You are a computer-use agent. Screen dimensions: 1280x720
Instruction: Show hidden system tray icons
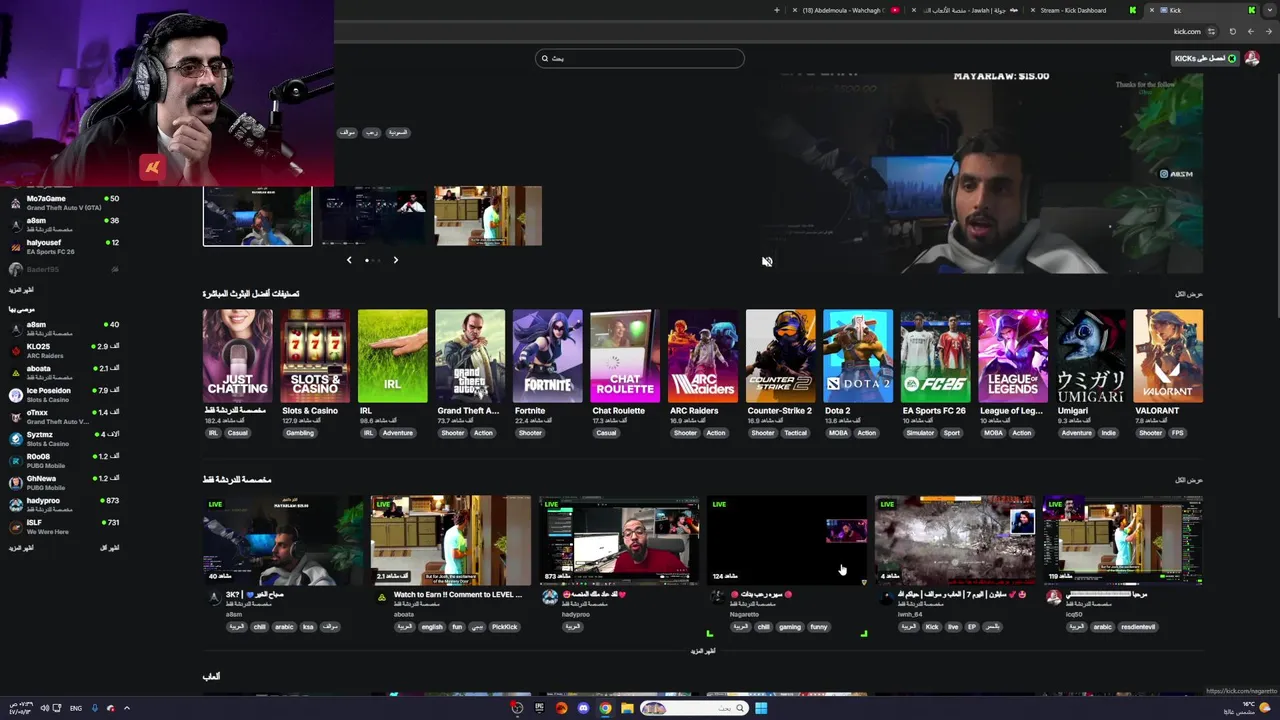click(x=127, y=708)
